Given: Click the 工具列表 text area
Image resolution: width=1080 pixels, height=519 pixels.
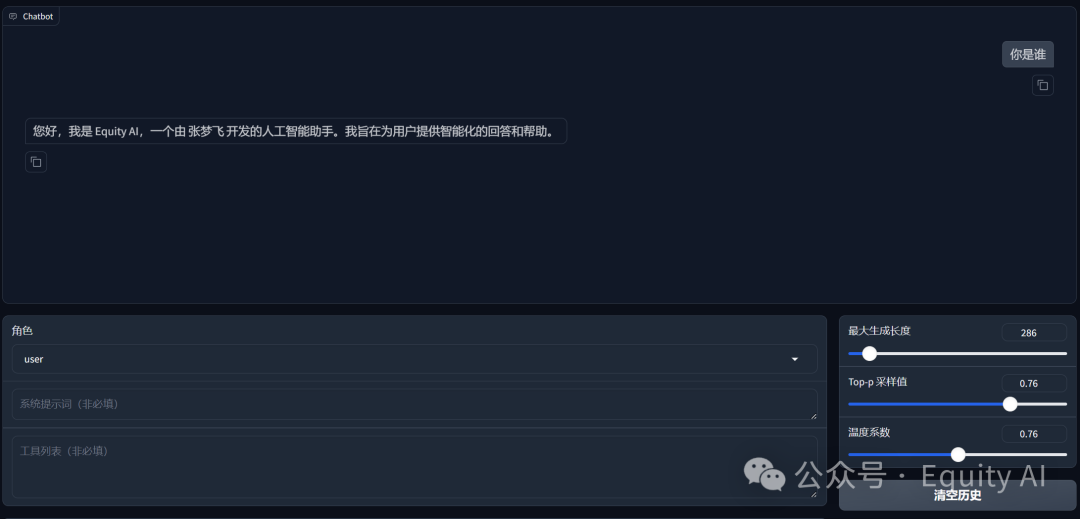Looking at the screenshot, I should pos(415,467).
